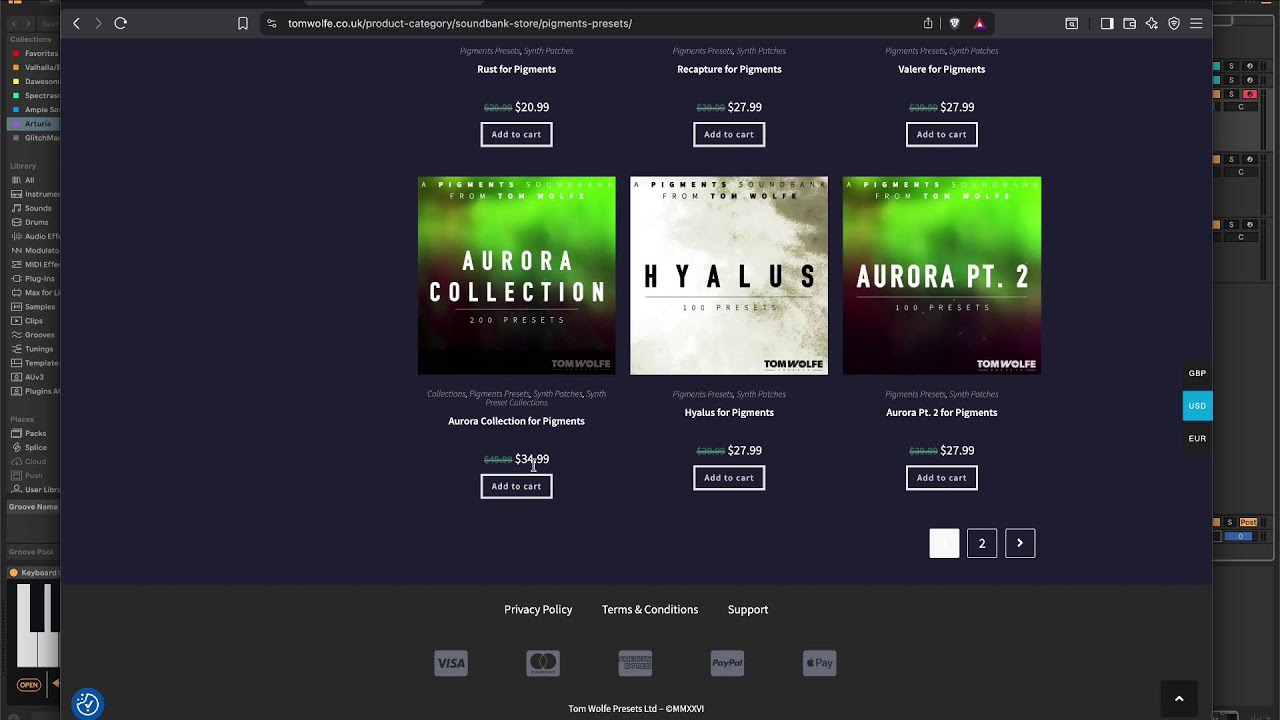
Task: Open the Hyalus cover thumbnail
Action: coord(729,276)
